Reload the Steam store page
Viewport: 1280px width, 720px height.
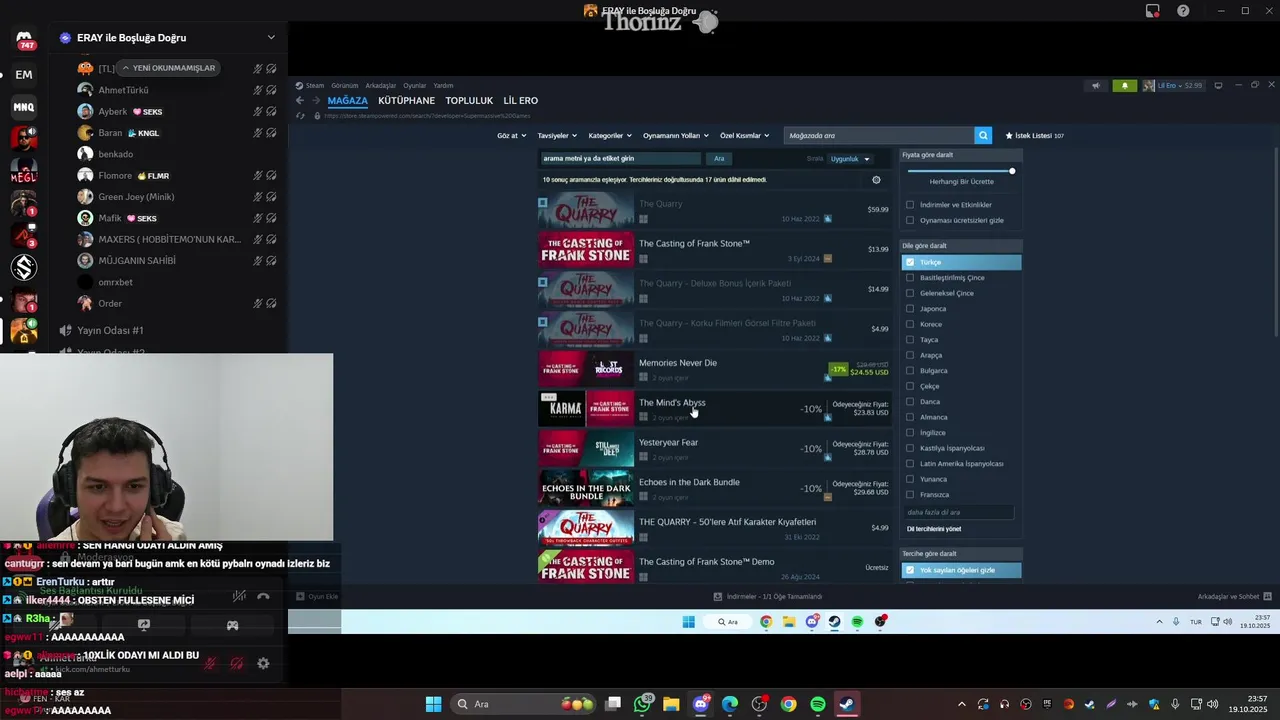[300, 116]
